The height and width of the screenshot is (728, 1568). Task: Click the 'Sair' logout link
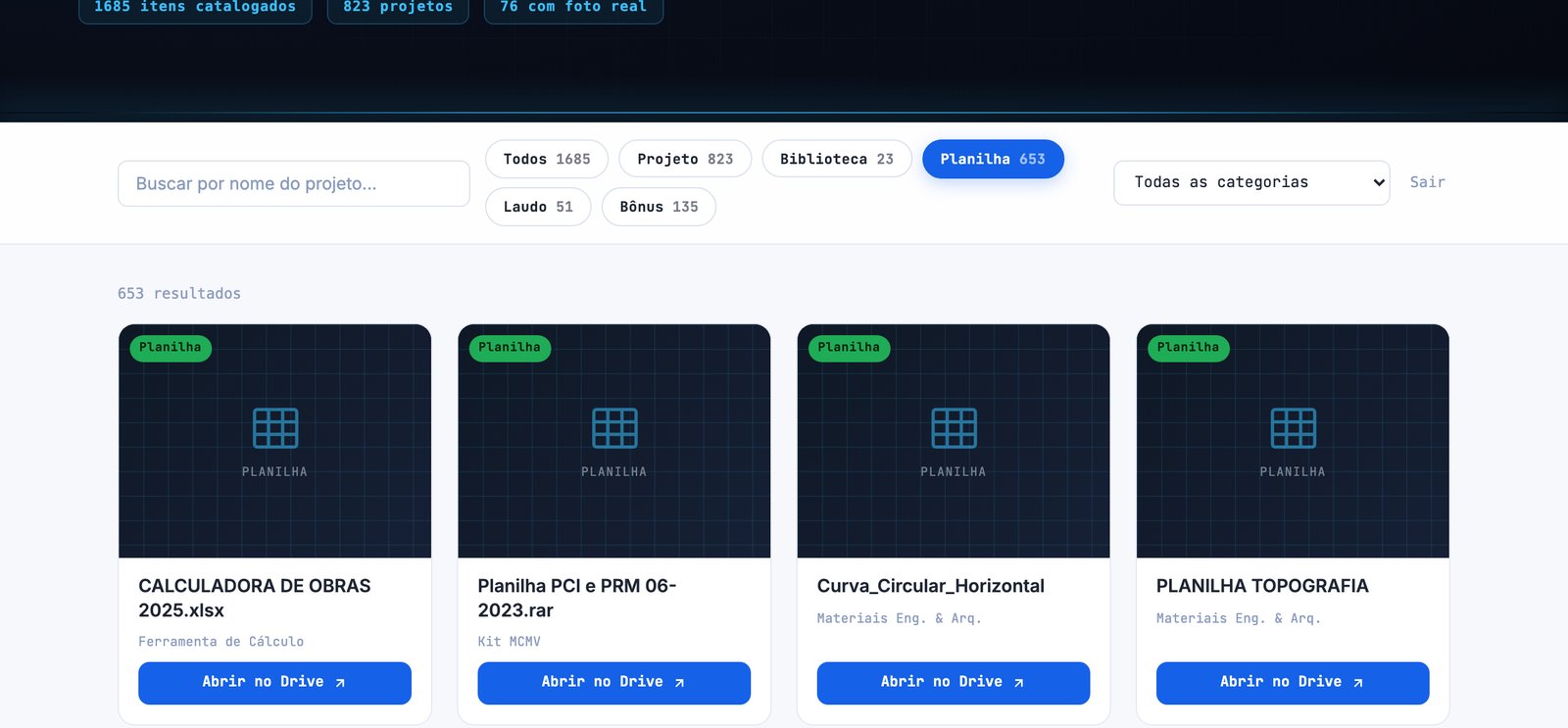[x=1427, y=182]
